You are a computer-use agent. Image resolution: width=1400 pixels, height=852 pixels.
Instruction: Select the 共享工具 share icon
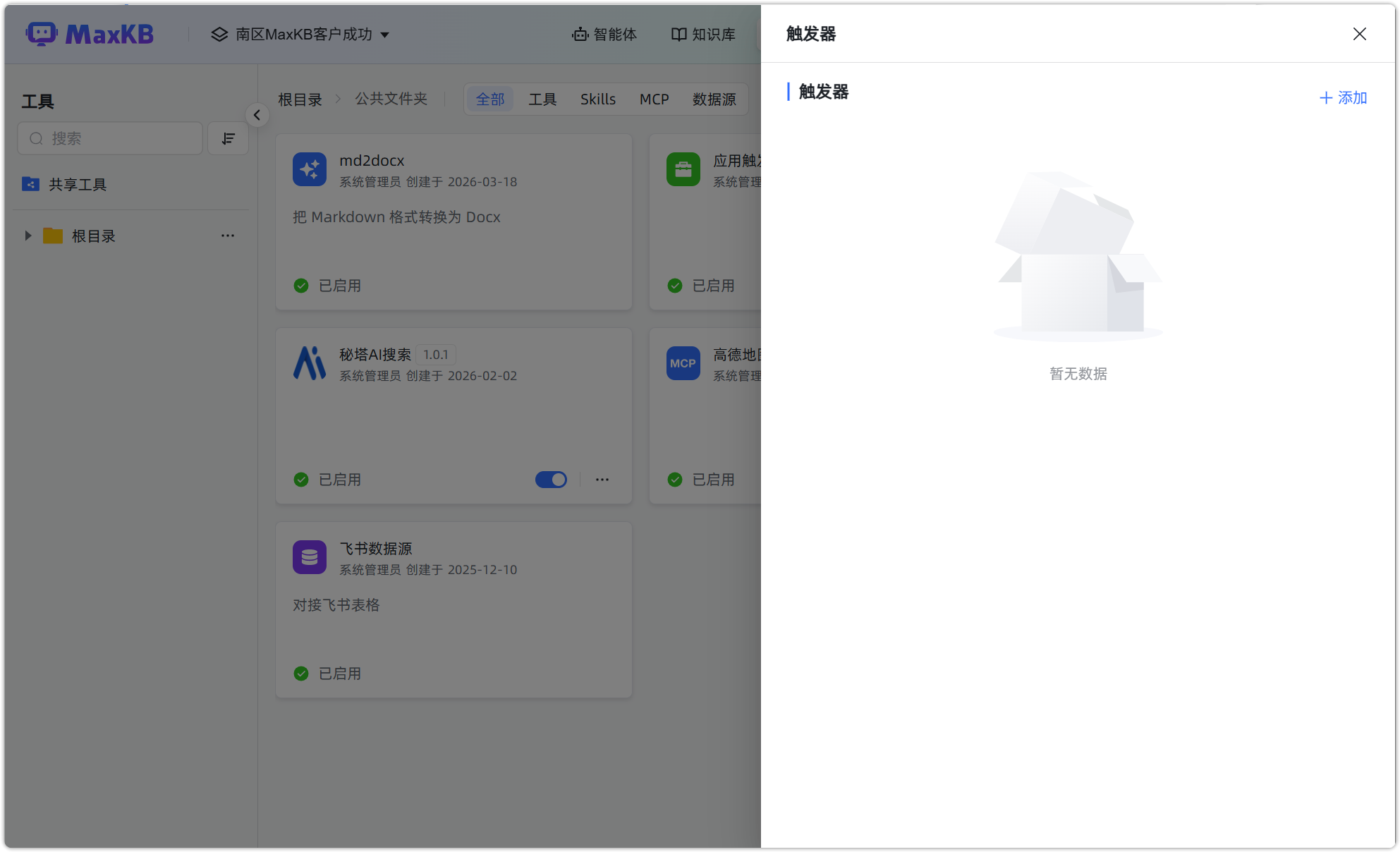click(31, 184)
